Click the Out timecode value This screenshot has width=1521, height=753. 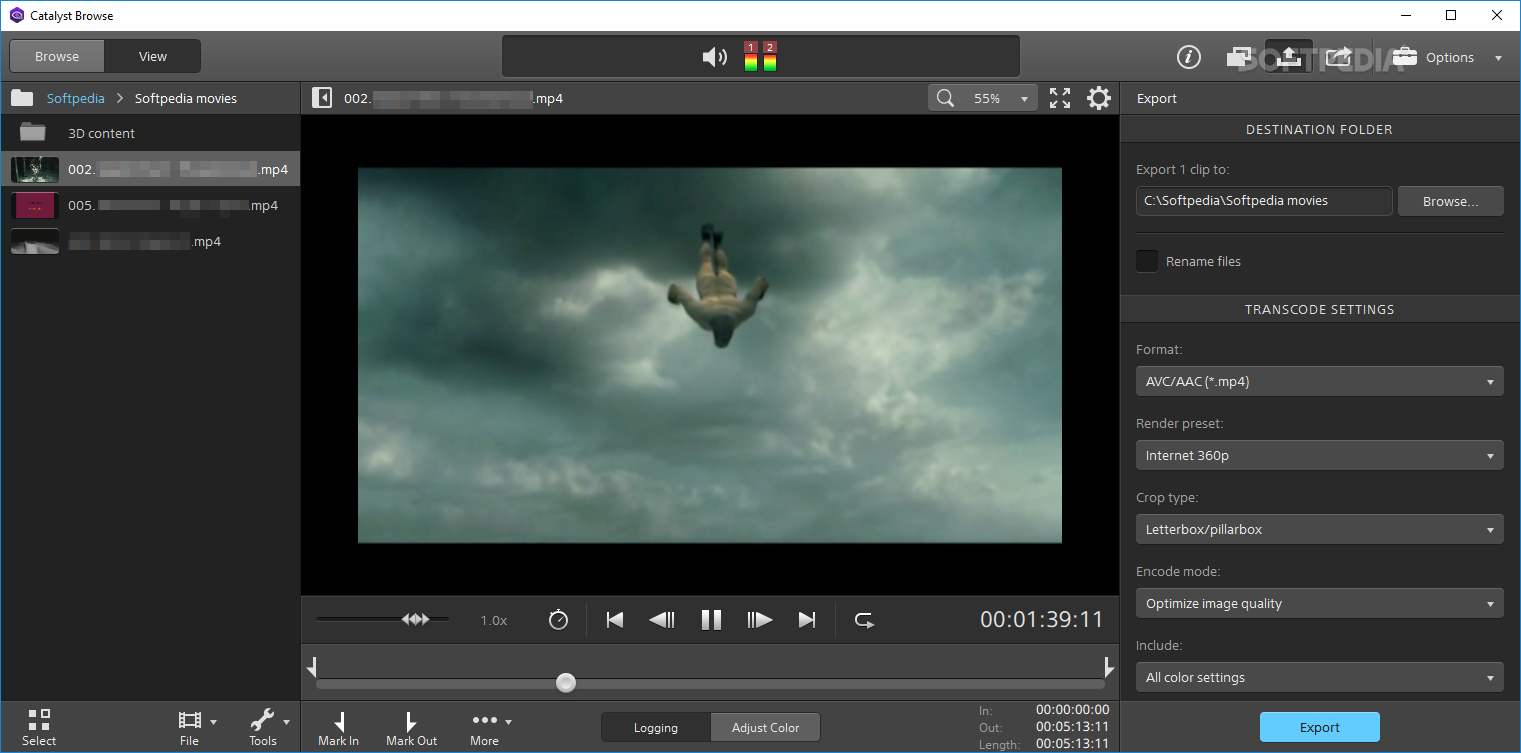pos(1072,726)
